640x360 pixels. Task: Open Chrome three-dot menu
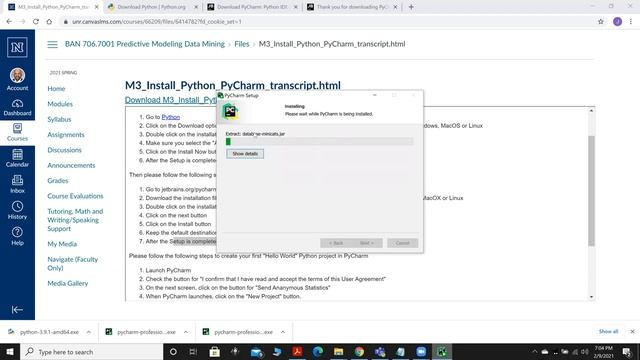pyautogui.click(x=631, y=22)
